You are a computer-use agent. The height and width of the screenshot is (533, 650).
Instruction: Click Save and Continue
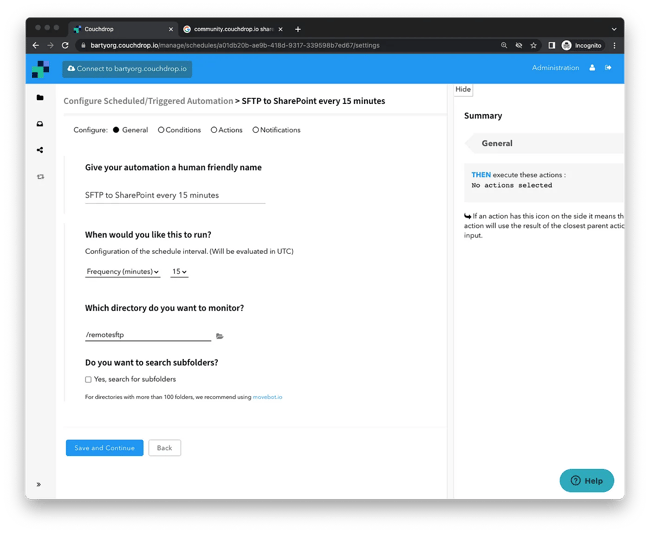click(104, 448)
